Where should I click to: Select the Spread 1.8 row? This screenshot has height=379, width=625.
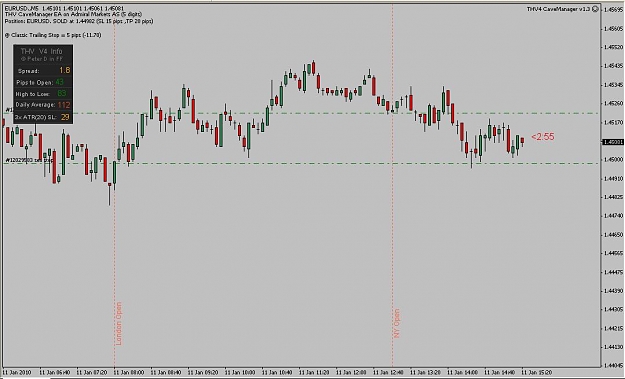coord(43,71)
